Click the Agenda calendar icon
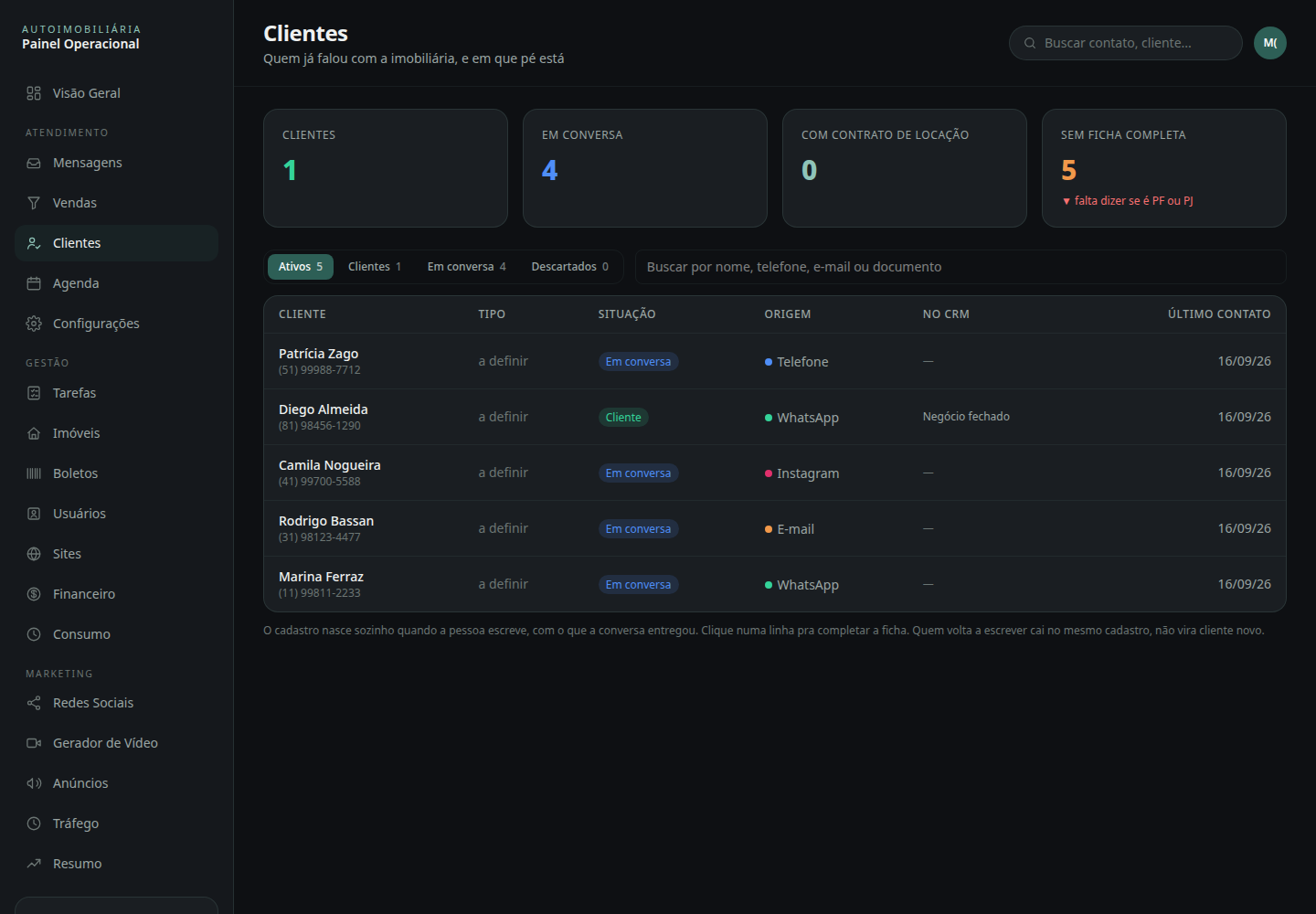1316x914 pixels. coord(34,283)
